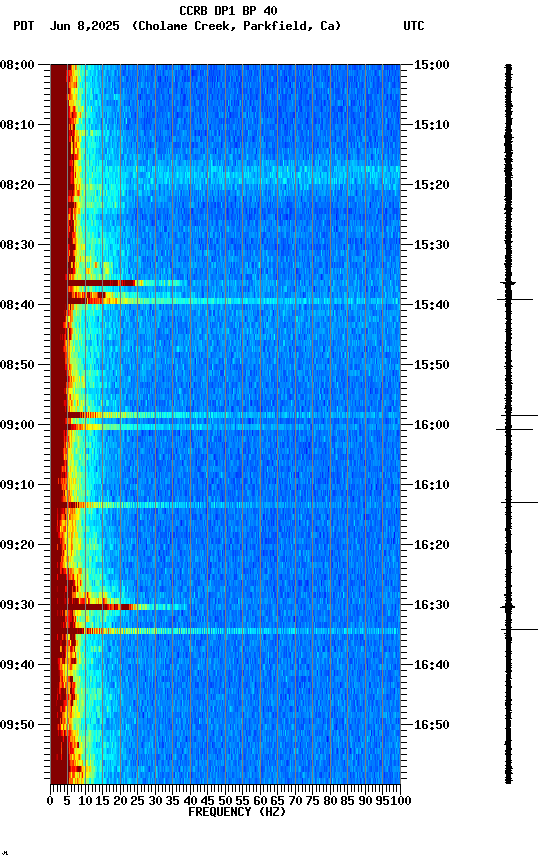This screenshot has width=552, height=864.
Task: Click the '(Cholame Creek, Parkfield, Ca)' location label
Action: [236, 26]
